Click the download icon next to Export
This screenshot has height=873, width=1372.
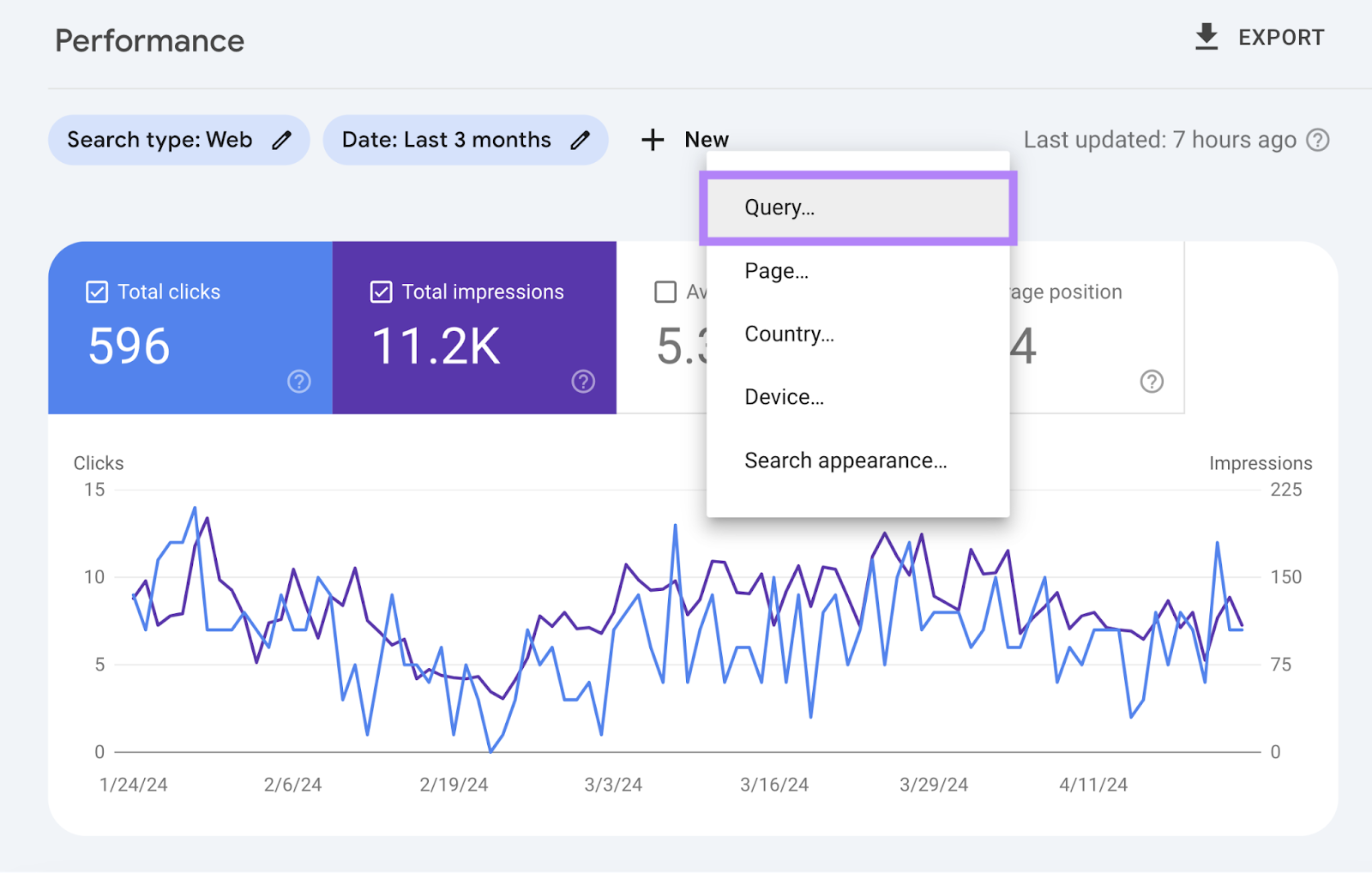coord(1206,37)
